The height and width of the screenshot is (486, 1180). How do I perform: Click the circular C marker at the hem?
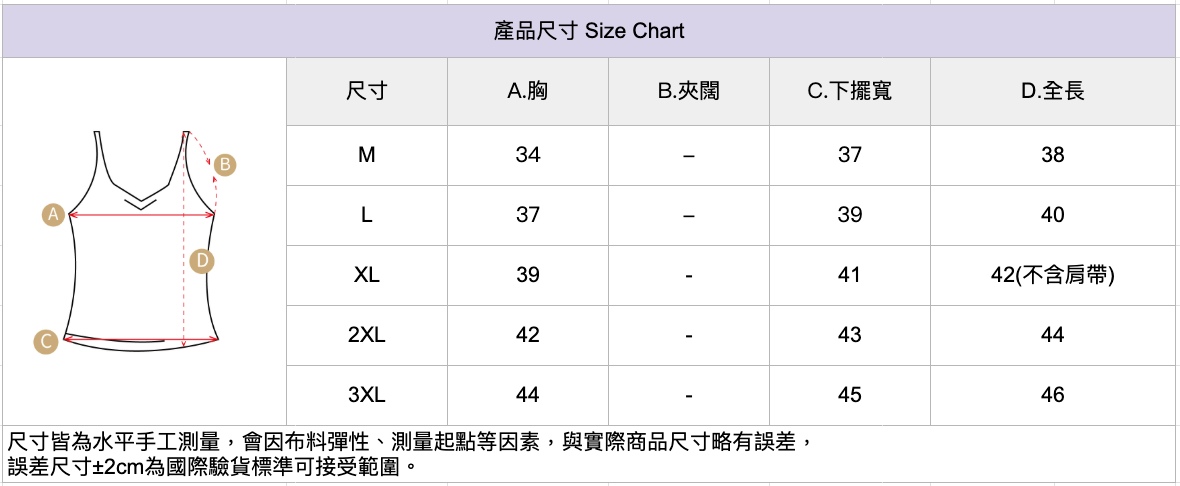pyautogui.click(x=44, y=341)
